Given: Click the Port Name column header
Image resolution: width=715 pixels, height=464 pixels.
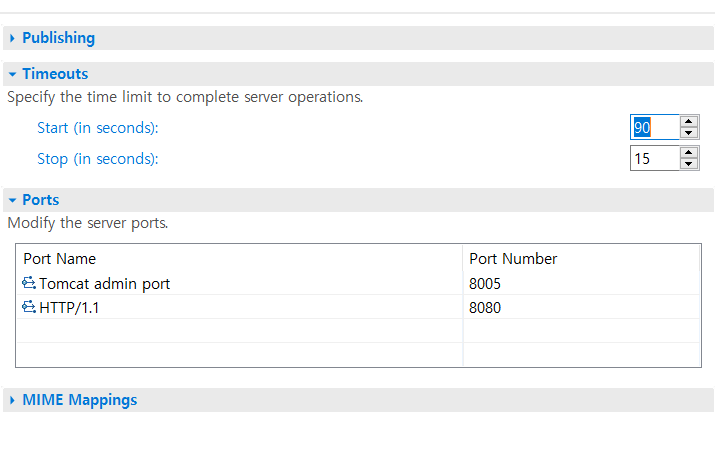Looking at the screenshot, I should pos(60,258).
